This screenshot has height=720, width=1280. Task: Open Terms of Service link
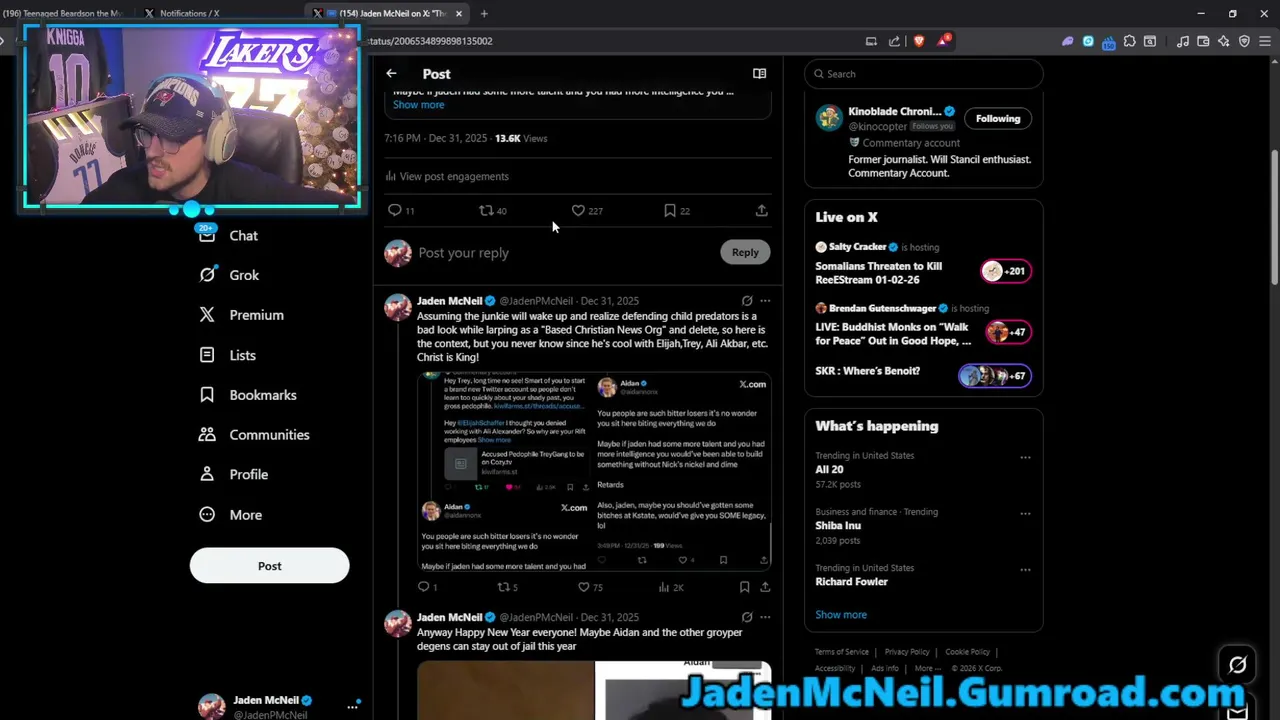click(842, 652)
